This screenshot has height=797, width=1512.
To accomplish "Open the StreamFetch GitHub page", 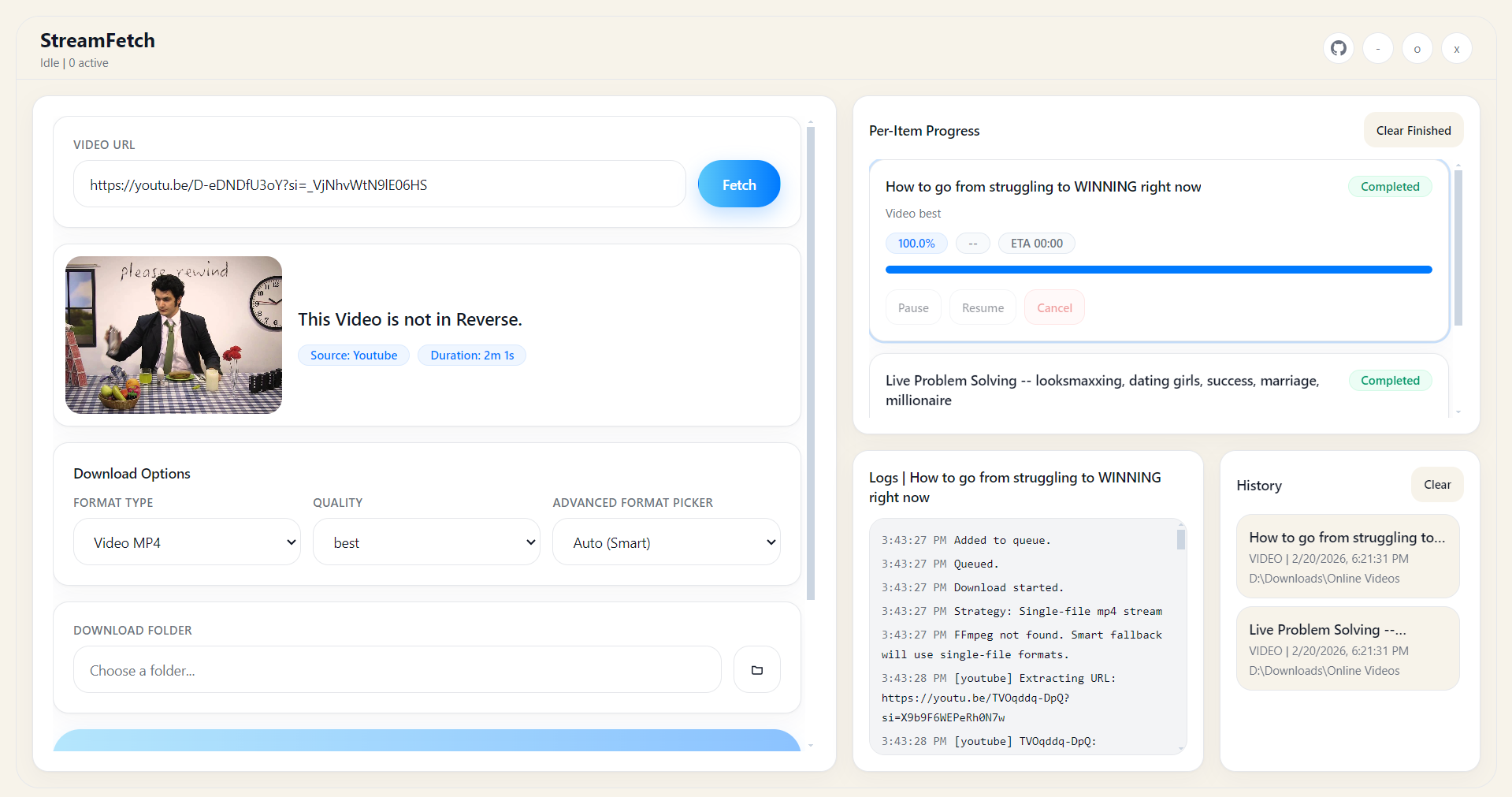I will [x=1338, y=48].
